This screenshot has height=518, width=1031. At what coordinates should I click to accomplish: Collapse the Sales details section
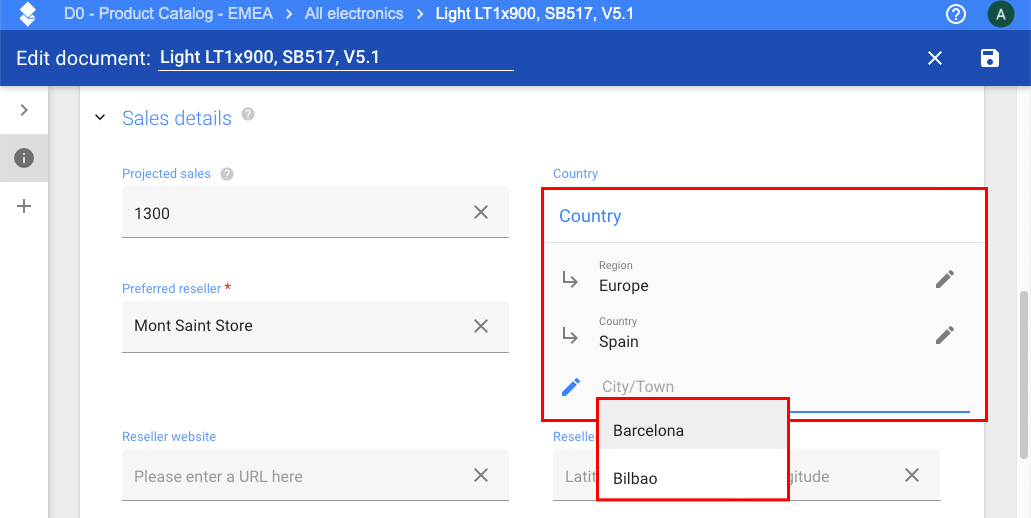(x=100, y=118)
